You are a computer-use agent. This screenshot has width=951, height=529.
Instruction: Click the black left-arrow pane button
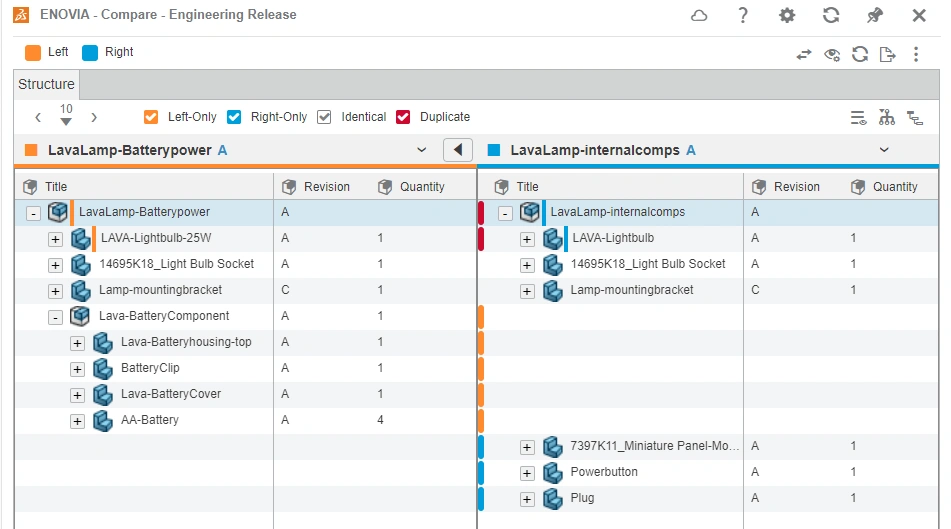click(458, 150)
